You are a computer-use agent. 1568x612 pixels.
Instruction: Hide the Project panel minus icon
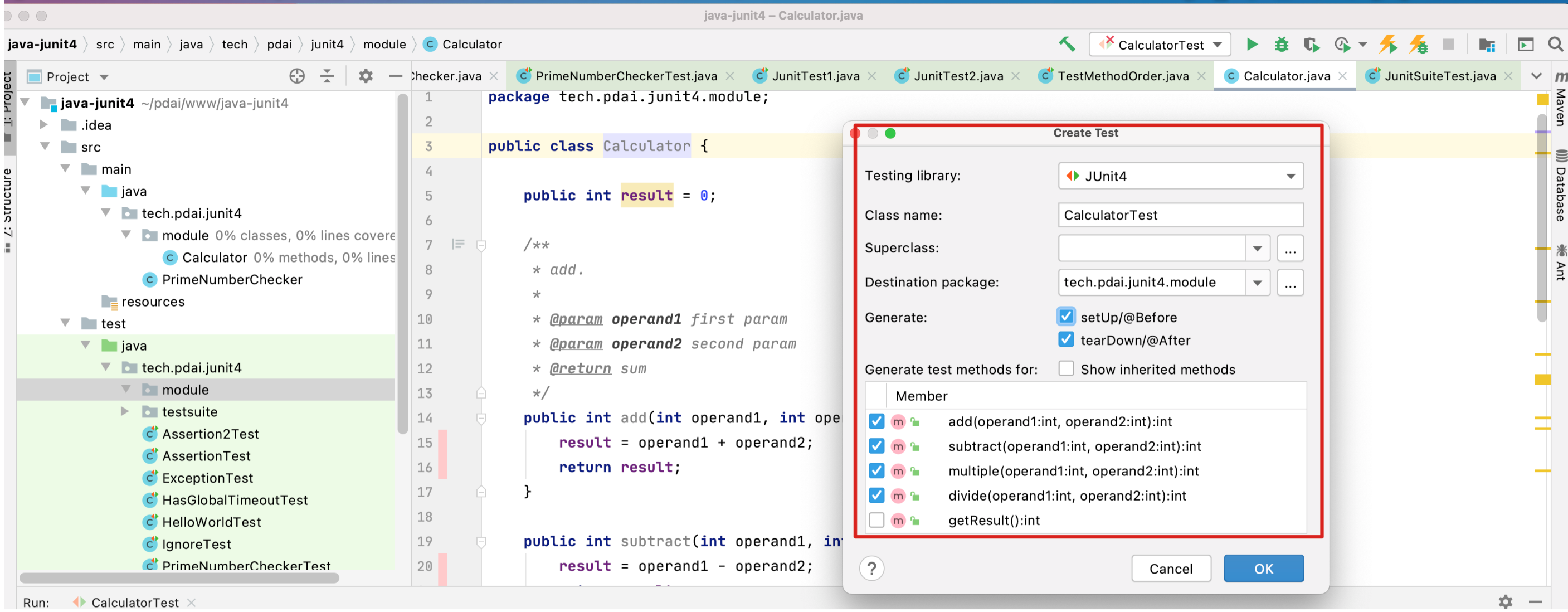(x=396, y=76)
